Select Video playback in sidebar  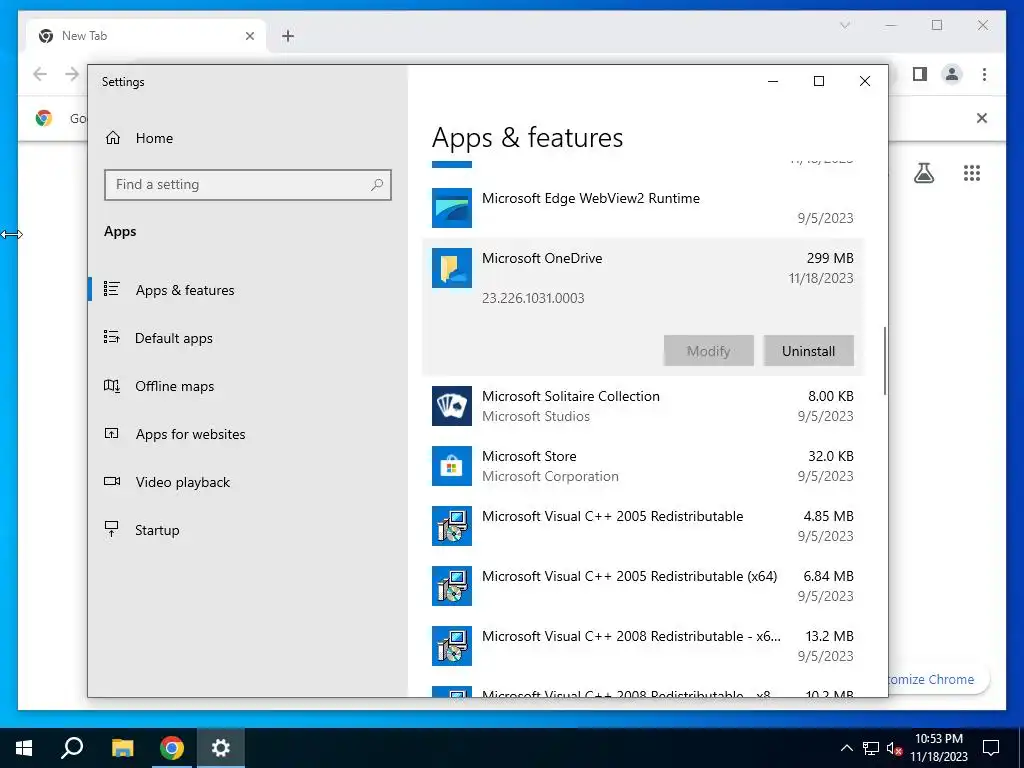point(248,482)
